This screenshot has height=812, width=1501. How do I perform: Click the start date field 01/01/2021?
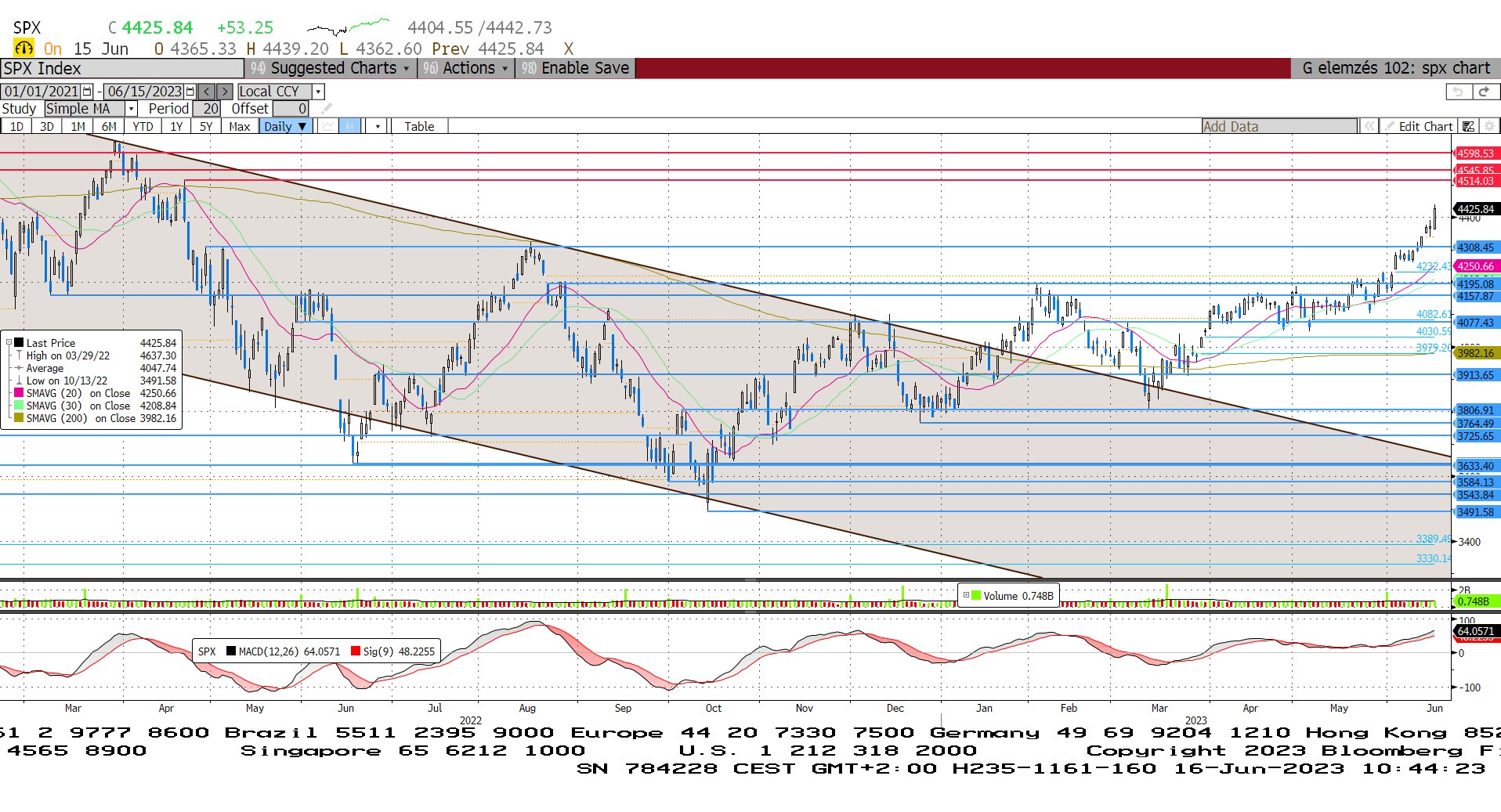tap(42, 92)
